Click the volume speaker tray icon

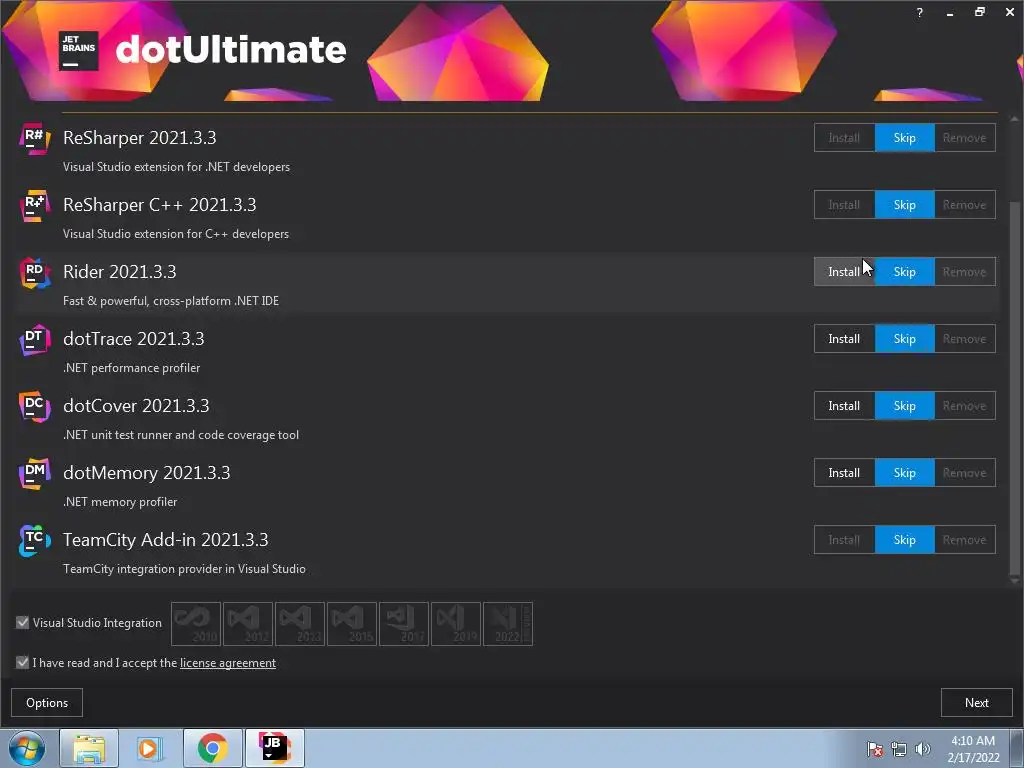tap(922, 749)
